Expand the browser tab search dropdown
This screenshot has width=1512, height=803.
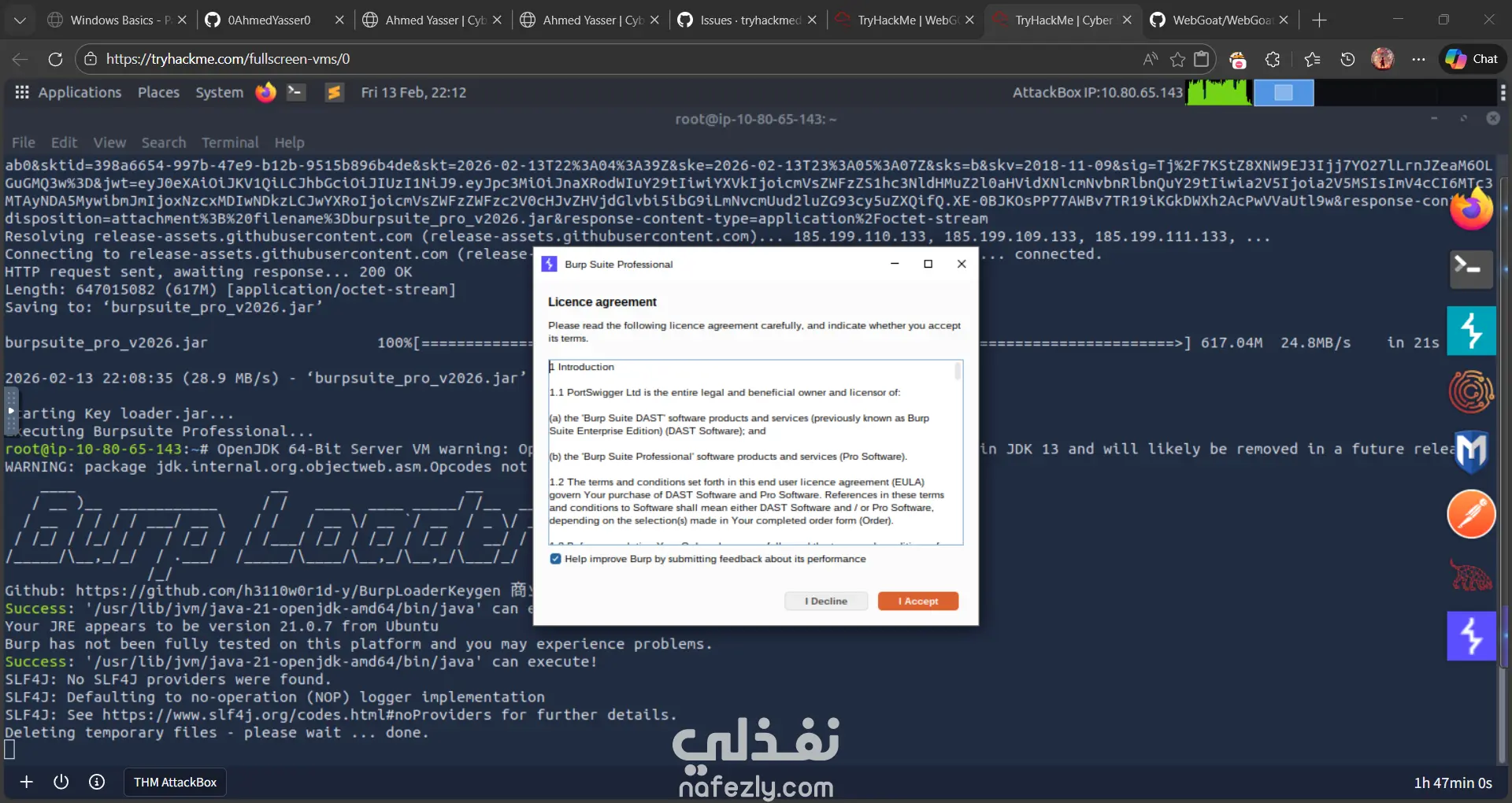click(20, 20)
